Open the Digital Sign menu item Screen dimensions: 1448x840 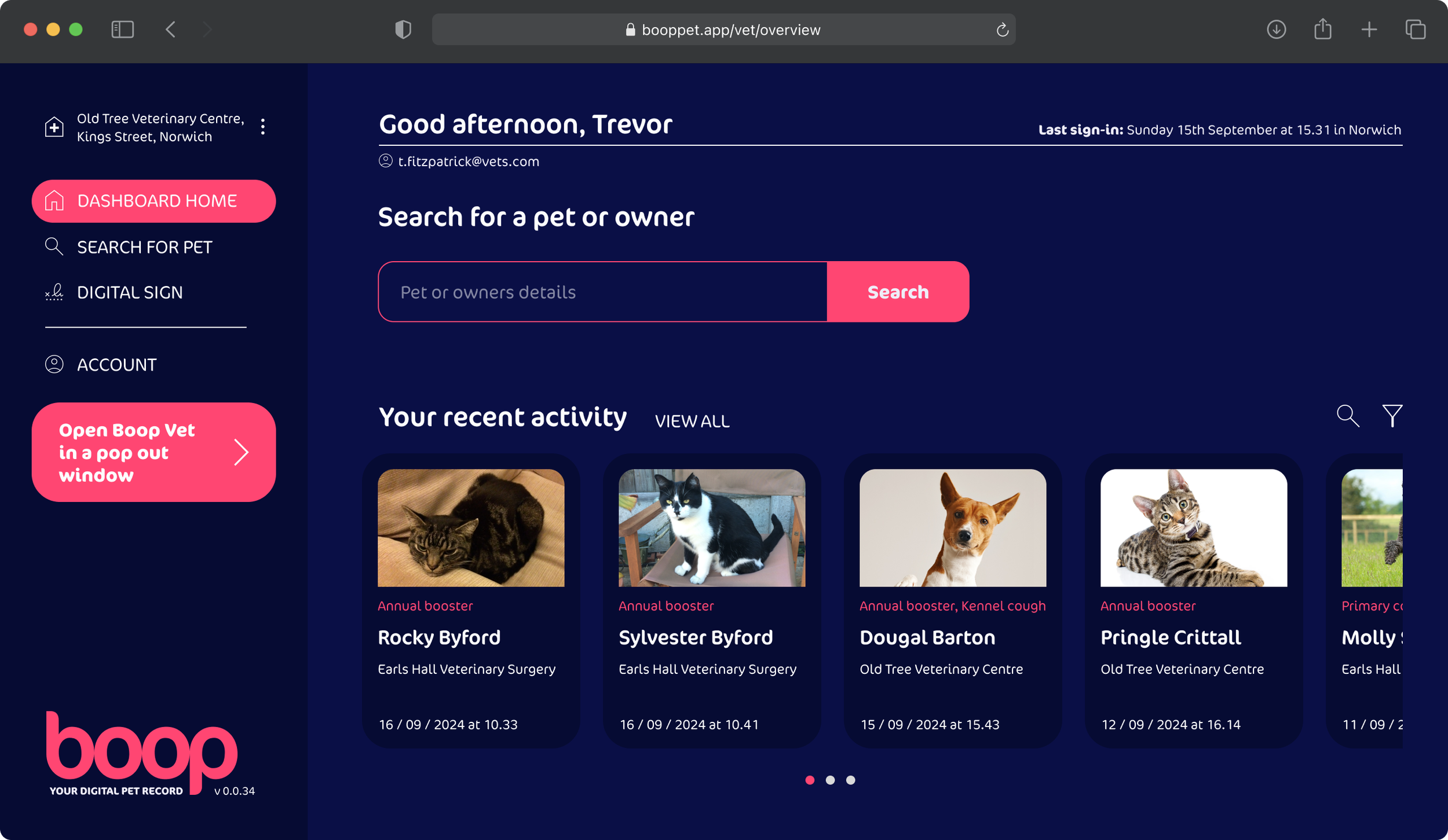130,292
